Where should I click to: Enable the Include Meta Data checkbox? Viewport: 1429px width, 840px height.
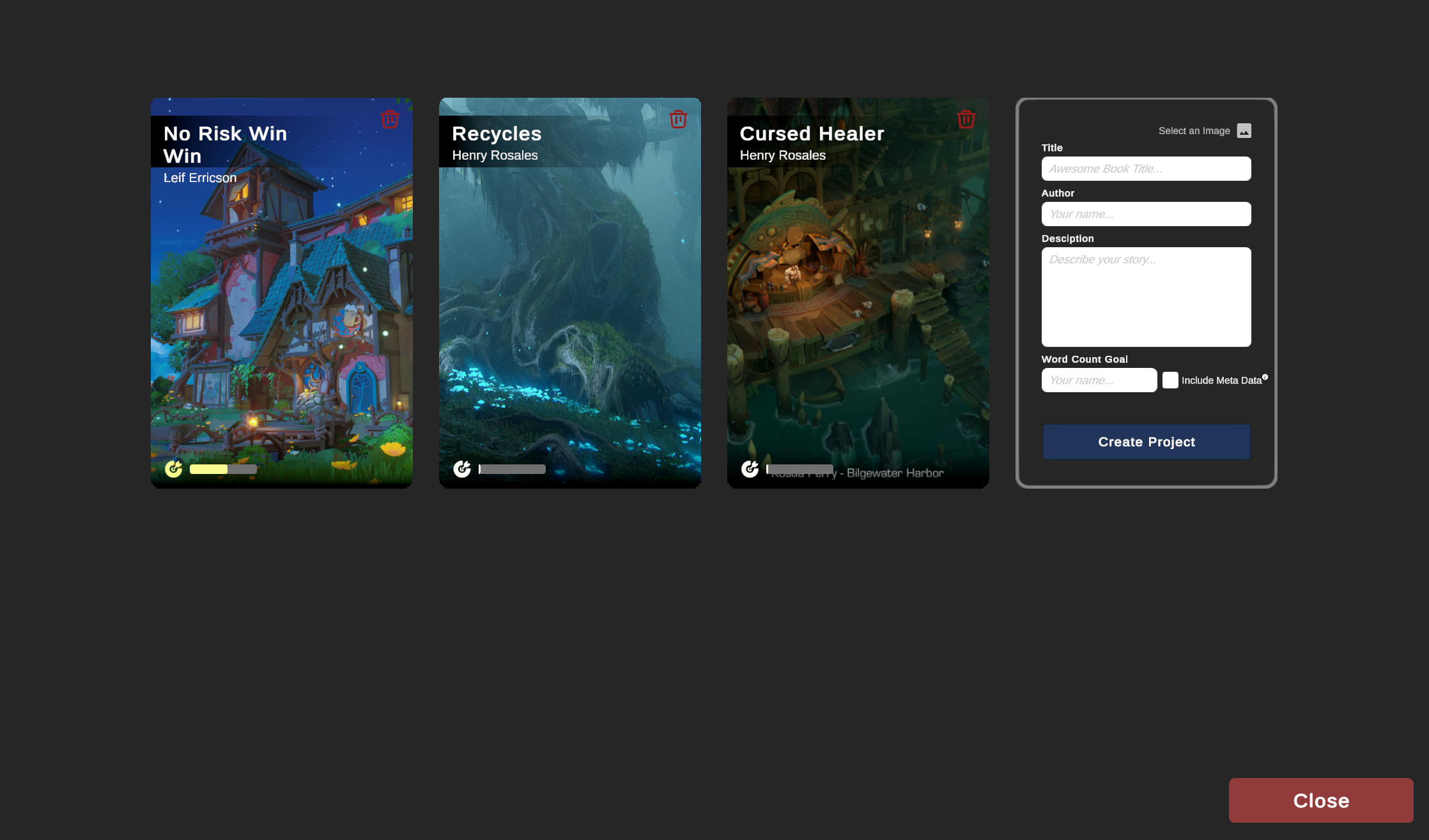[x=1170, y=380]
